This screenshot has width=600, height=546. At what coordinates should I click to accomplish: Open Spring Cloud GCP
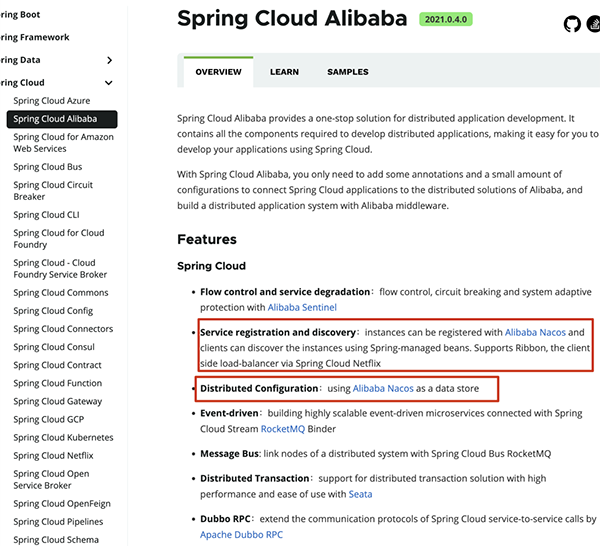point(49,419)
